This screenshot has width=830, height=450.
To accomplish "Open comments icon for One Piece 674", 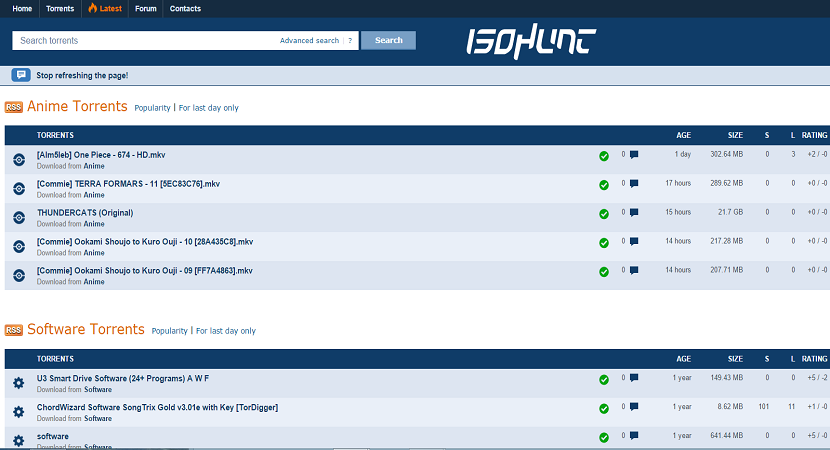I will pyautogui.click(x=634, y=155).
